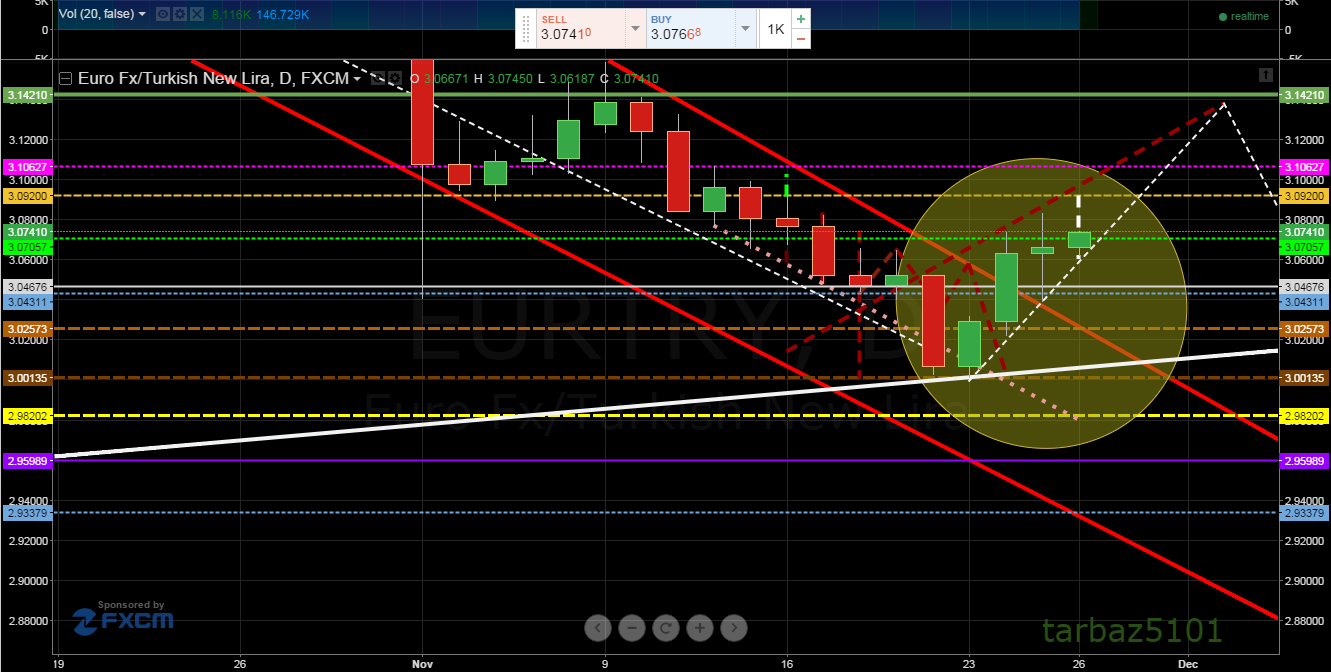This screenshot has height=672, width=1331.
Task: Click the 2.93379 blue label on right axis
Action: pos(1304,513)
